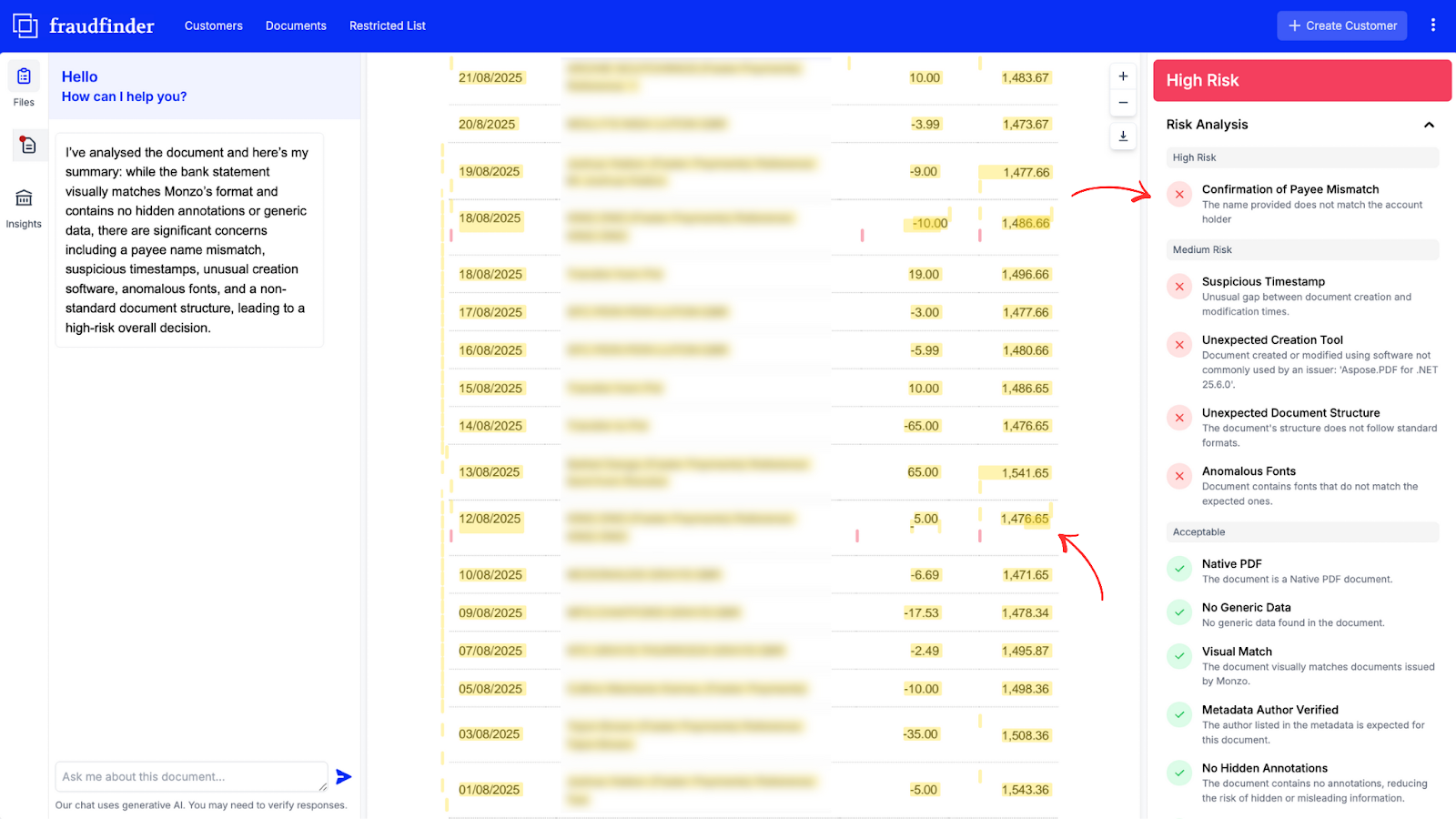Click red X beside Confirmation of Payee Mismatch
The width and height of the screenshot is (1456, 819).
(1179, 194)
